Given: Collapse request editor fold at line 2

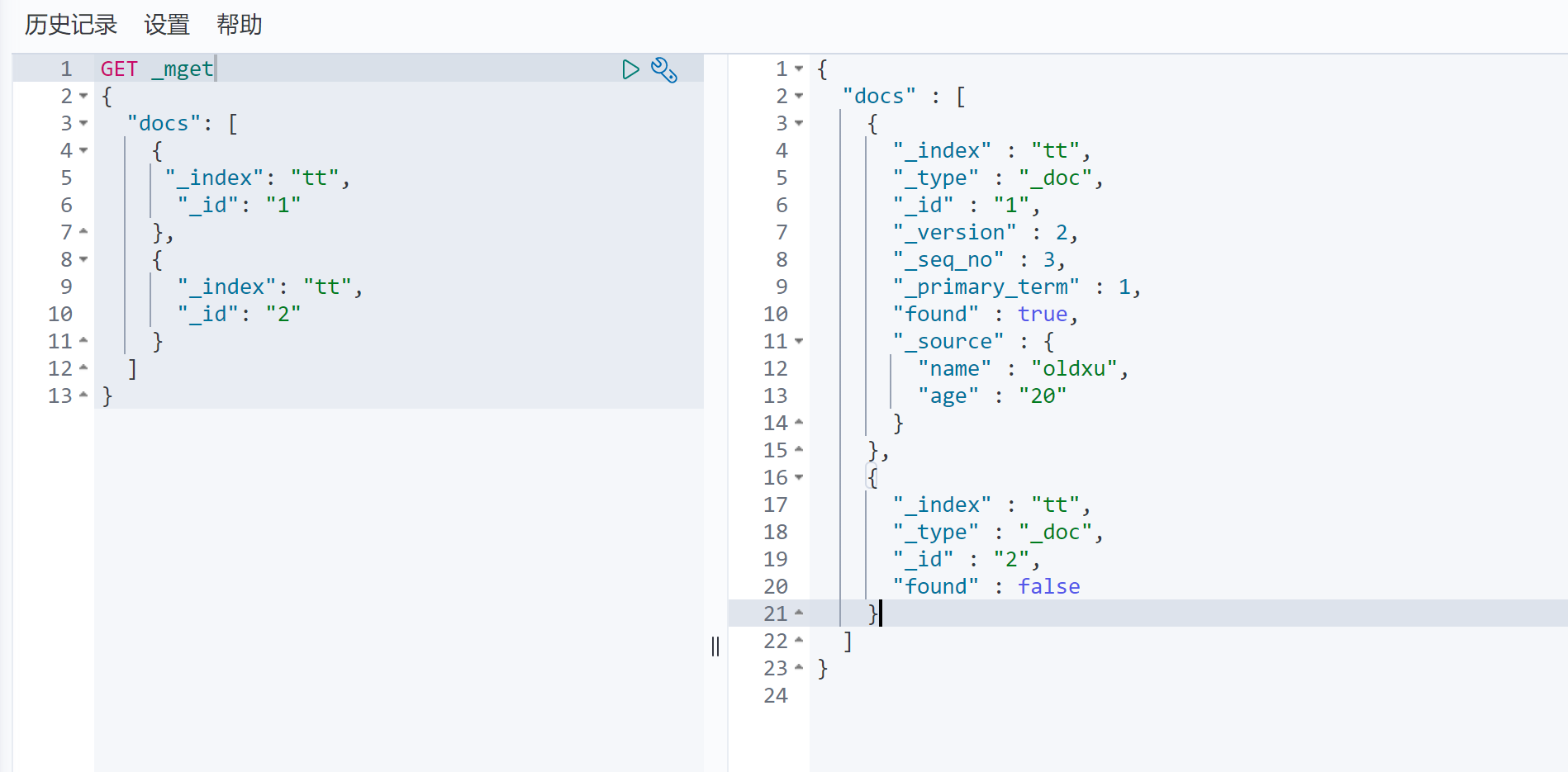Looking at the screenshot, I should [x=83, y=97].
